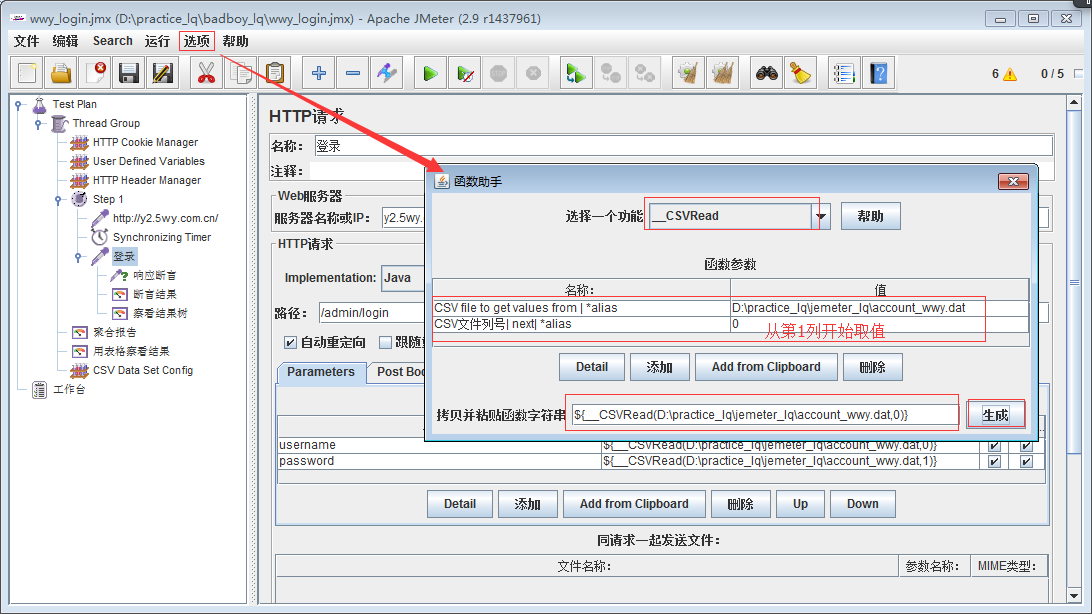Screen dimensions: 1092x614
Task: Click the yellow warning errors icon
Action: coord(1010,74)
